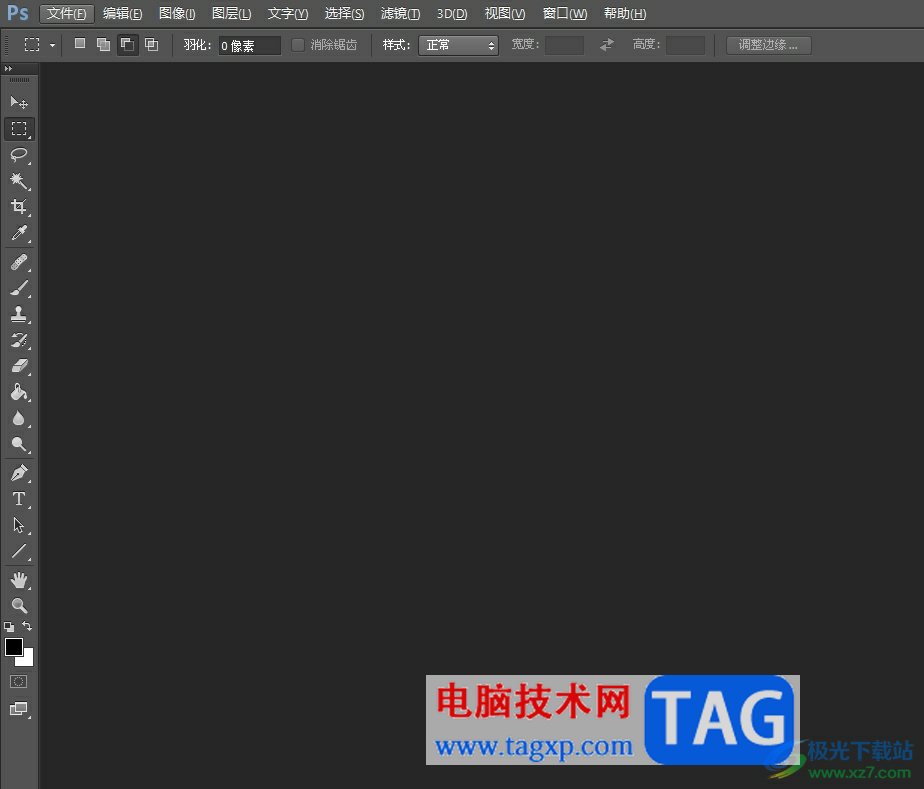
Task: Open the 窗口(W) menu
Action: click(x=565, y=14)
